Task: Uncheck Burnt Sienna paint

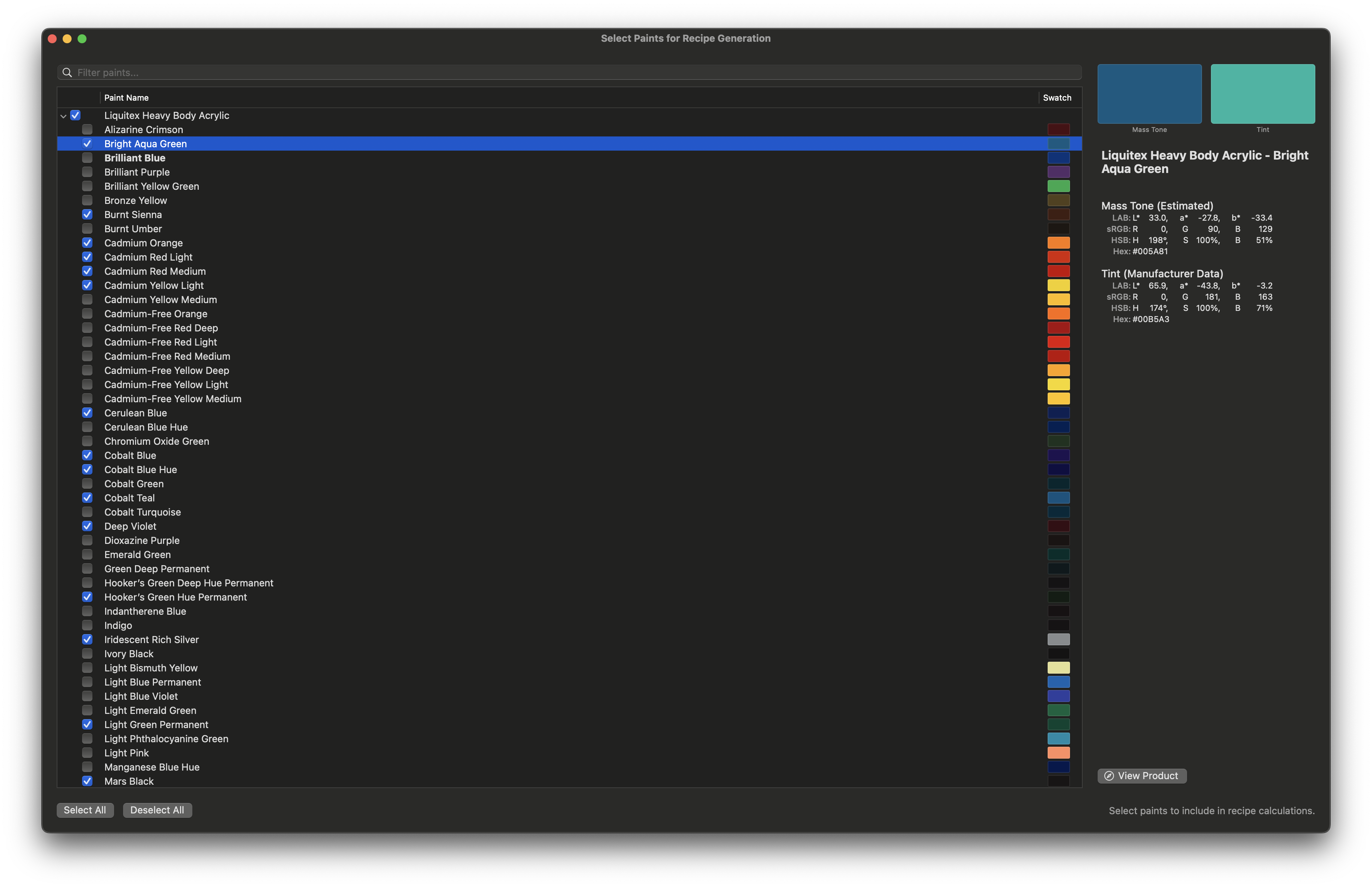Action: point(87,214)
